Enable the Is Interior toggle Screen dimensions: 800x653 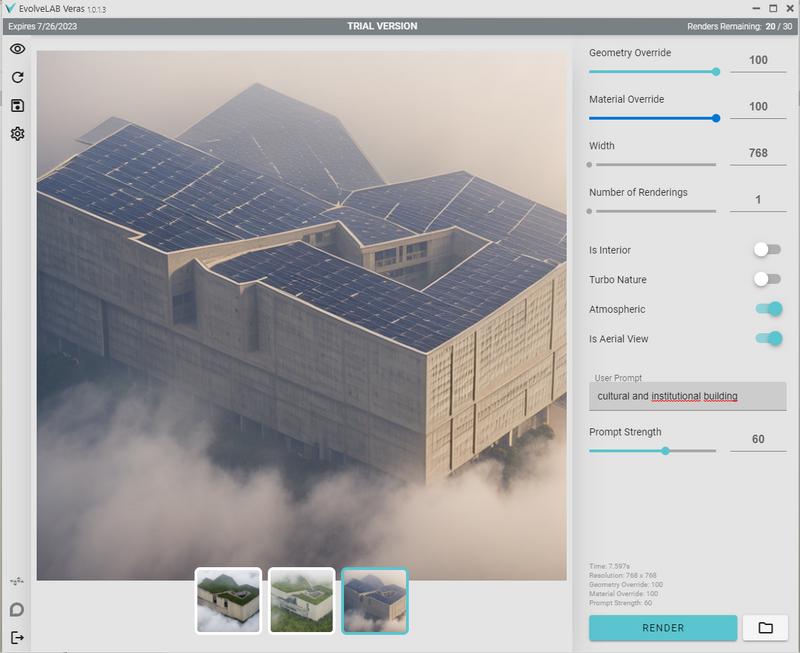coord(767,249)
